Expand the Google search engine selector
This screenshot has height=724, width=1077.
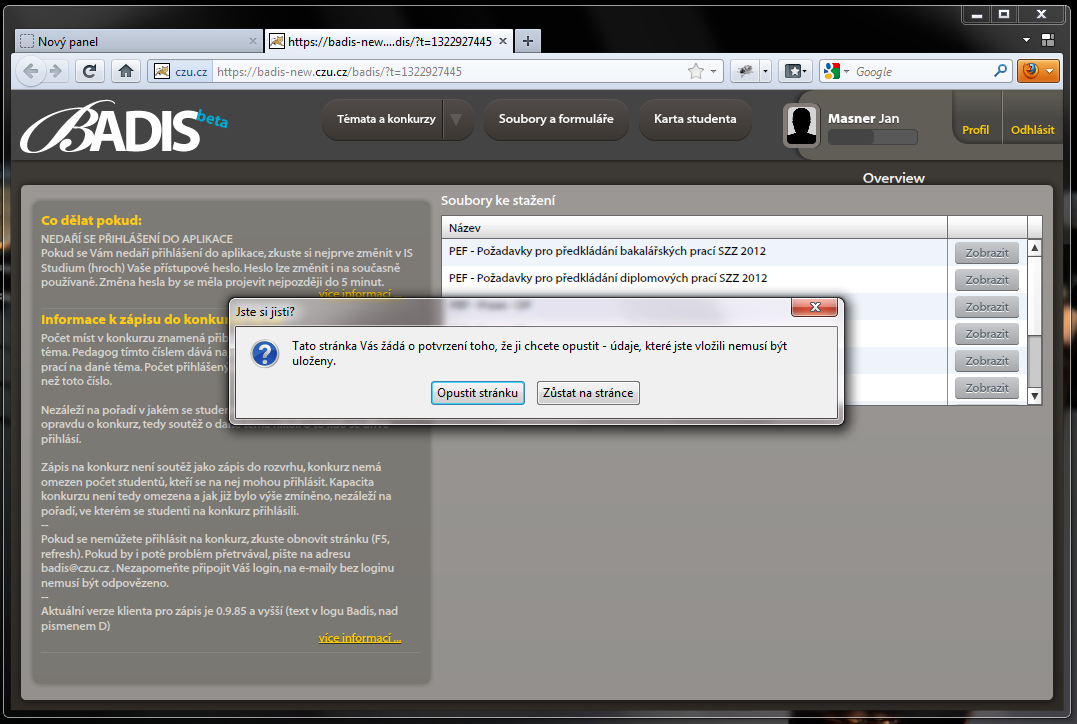coord(836,71)
